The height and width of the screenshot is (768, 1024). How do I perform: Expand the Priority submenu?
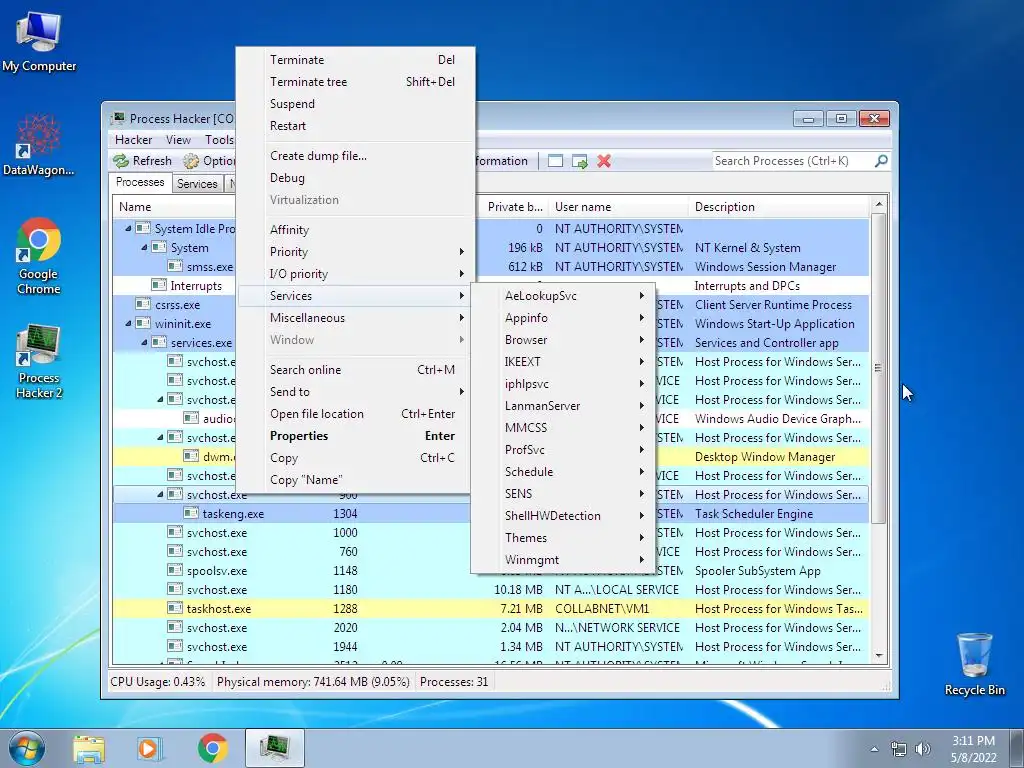pyautogui.click(x=353, y=252)
